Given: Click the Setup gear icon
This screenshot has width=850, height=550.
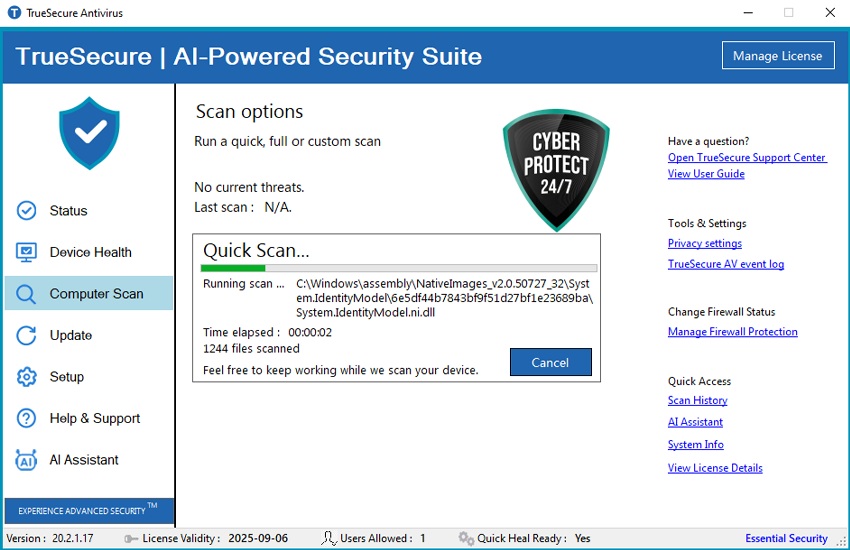Looking at the screenshot, I should [x=27, y=377].
